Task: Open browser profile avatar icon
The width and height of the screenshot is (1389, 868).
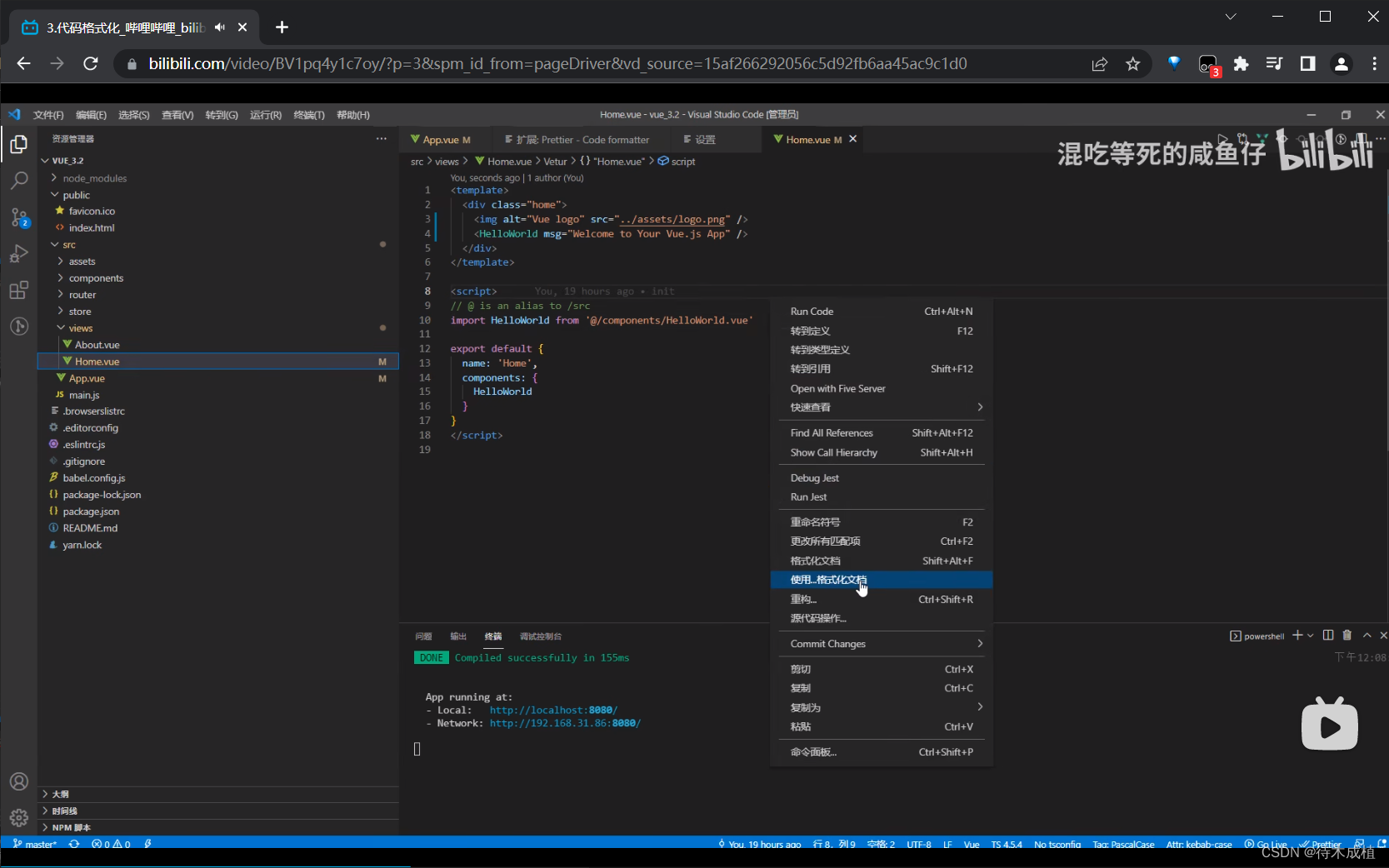Action: click(x=1342, y=64)
